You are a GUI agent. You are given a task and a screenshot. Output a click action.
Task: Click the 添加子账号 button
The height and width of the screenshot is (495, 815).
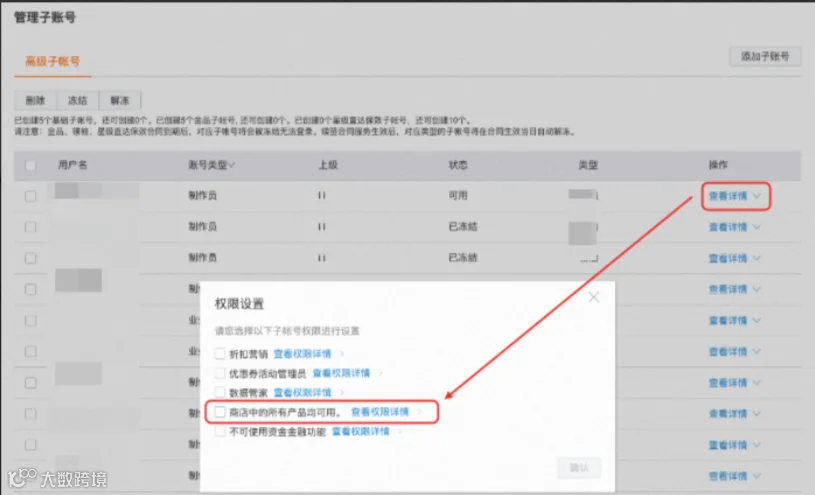click(765, 56)
